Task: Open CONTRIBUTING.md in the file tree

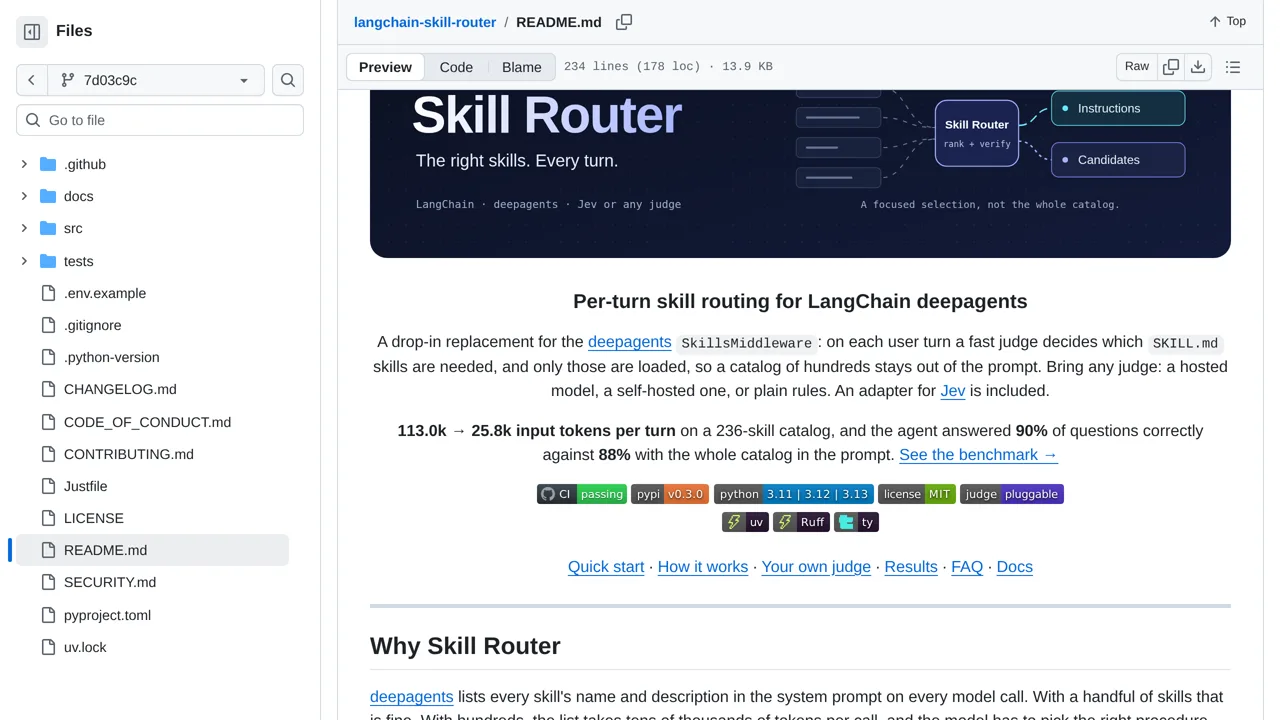Action: (x=129, y=454)
